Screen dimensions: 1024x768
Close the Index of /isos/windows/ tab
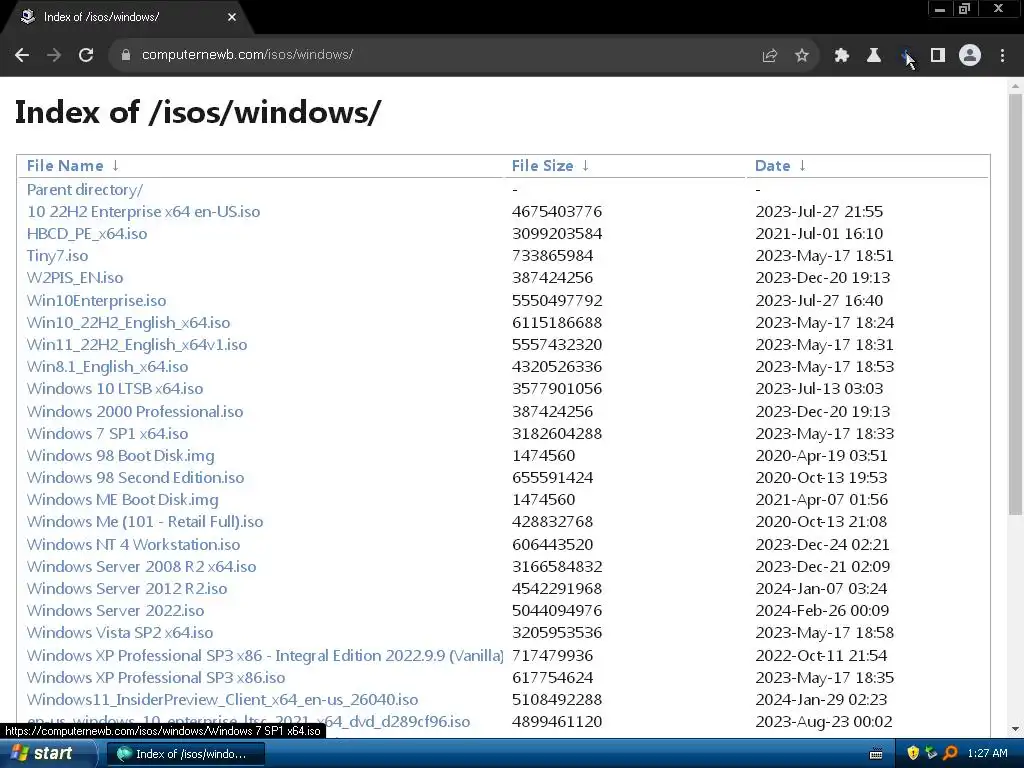[x=232, y=17]
